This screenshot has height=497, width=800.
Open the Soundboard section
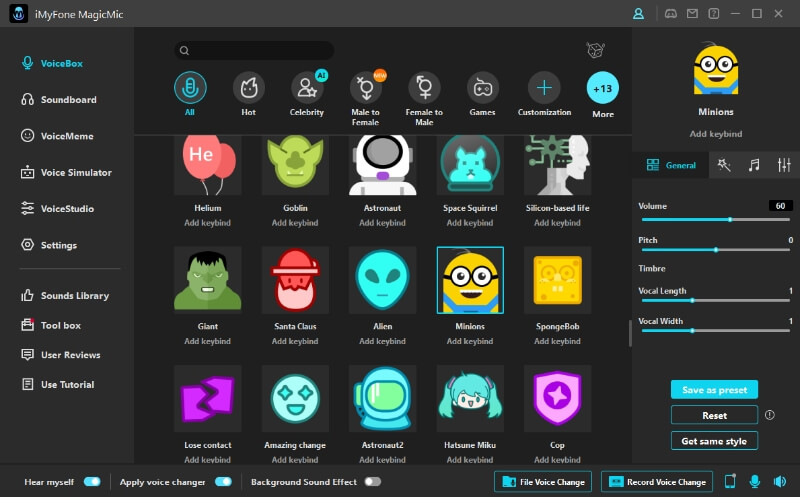[x=59, y=100]
